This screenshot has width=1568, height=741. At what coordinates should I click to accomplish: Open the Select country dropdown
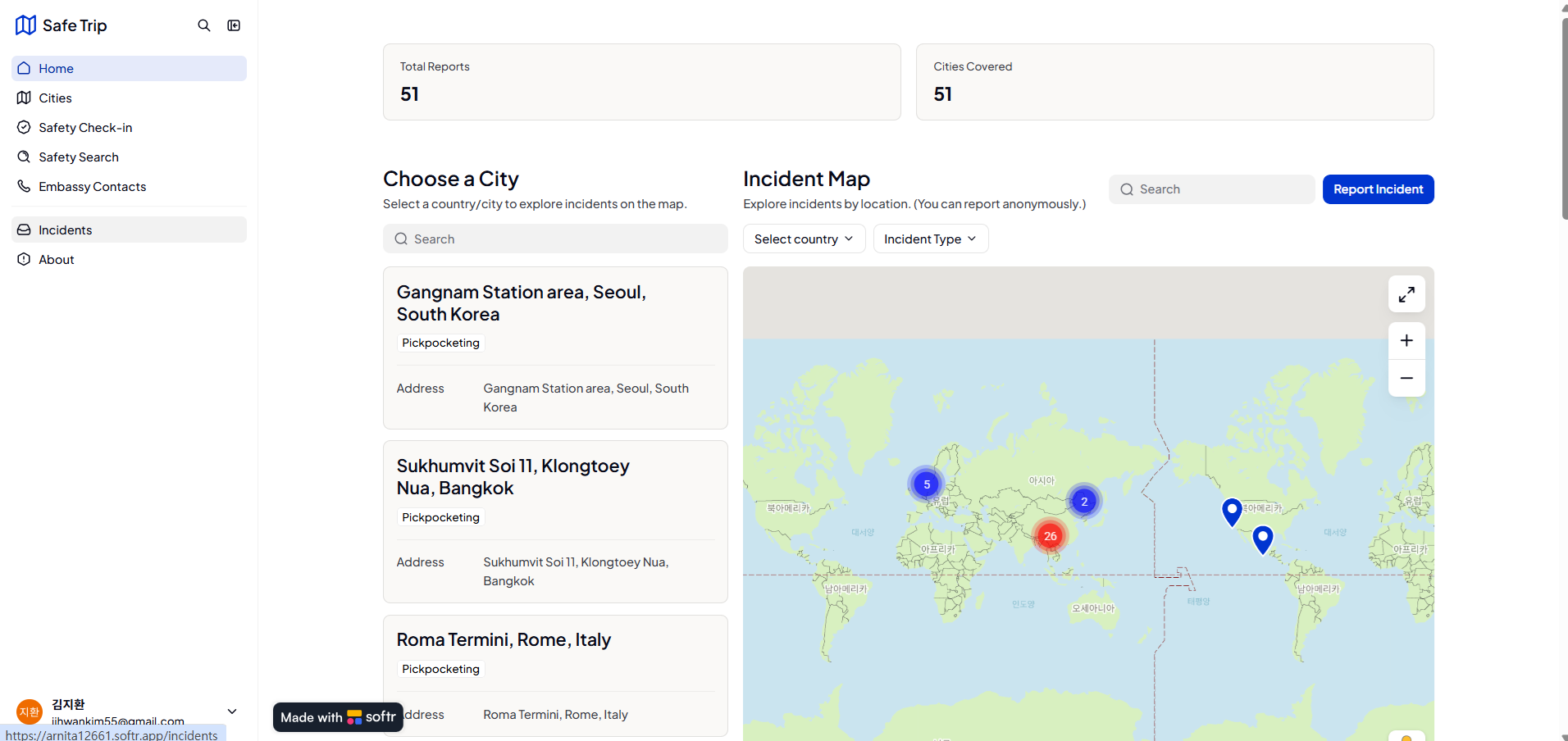click(x=804, y=239)
